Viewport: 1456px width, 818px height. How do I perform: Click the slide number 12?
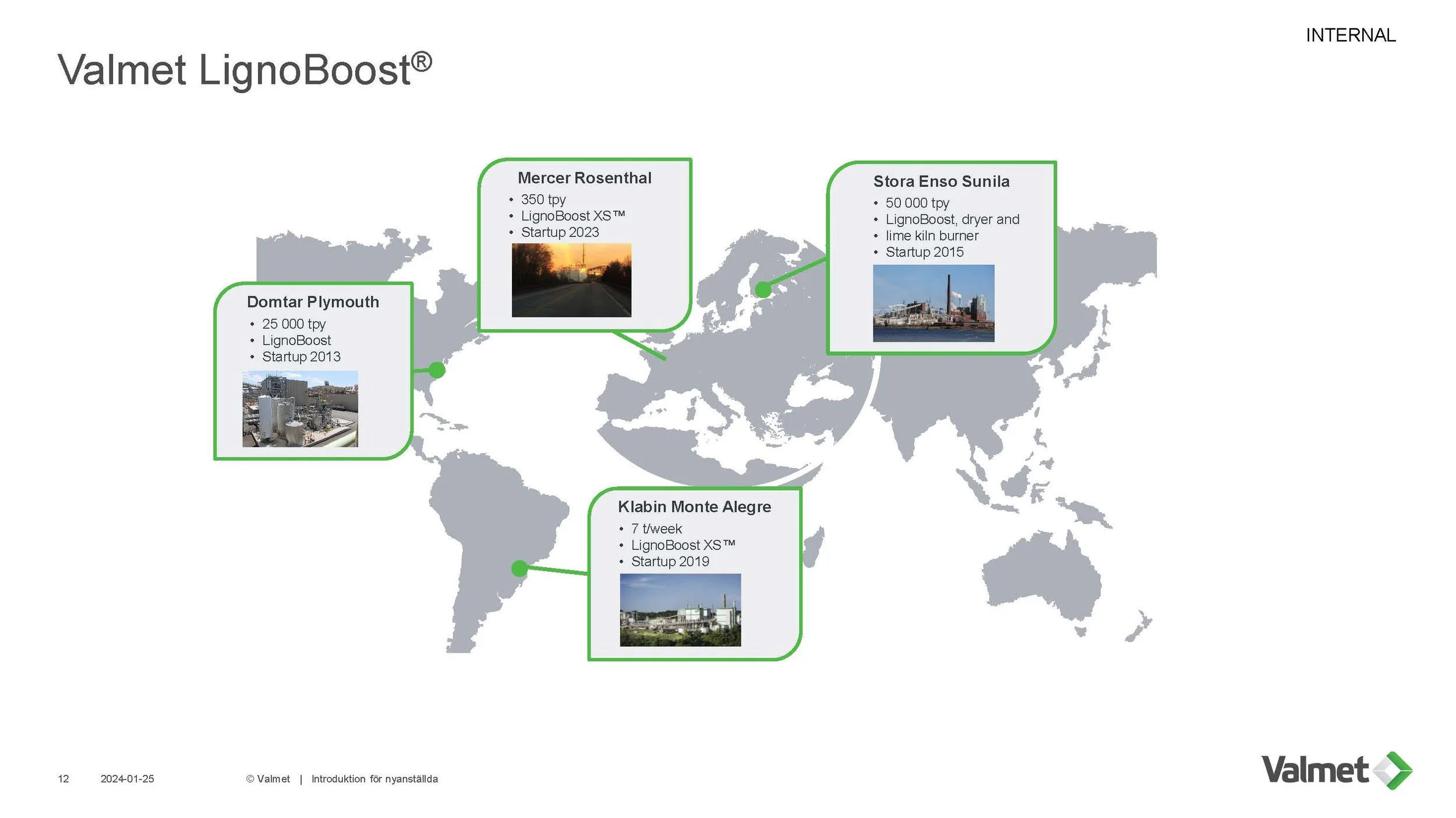(63, 779)
